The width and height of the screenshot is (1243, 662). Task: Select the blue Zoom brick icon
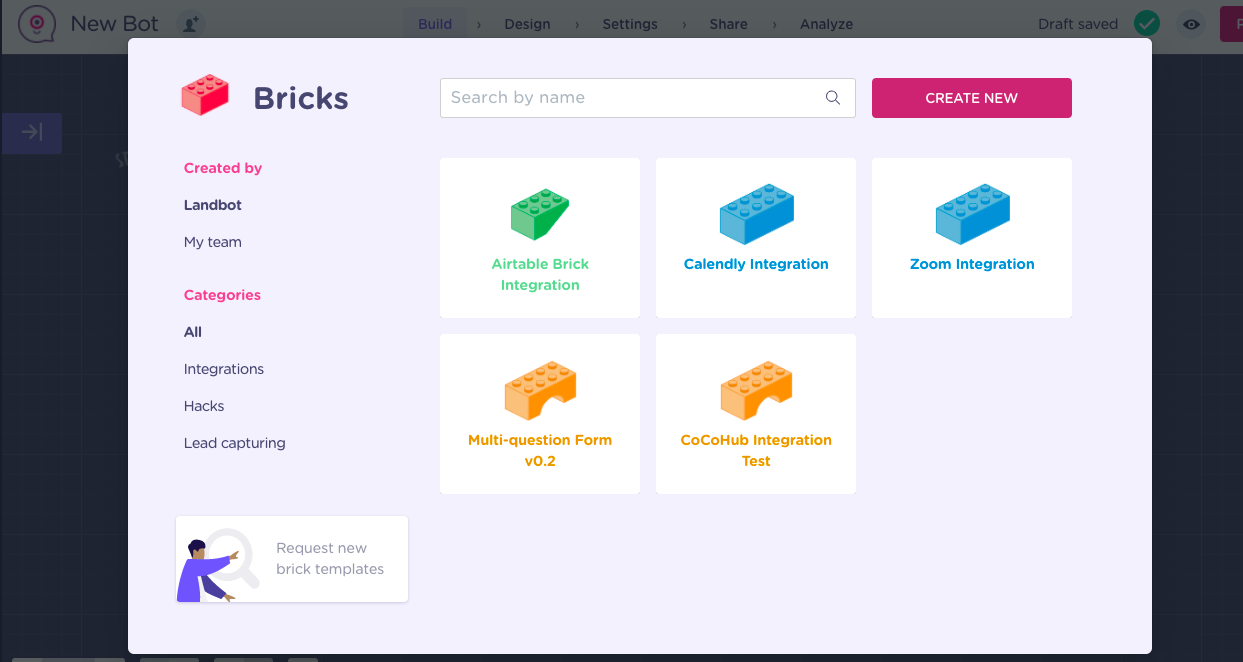[x=972, y=214]
